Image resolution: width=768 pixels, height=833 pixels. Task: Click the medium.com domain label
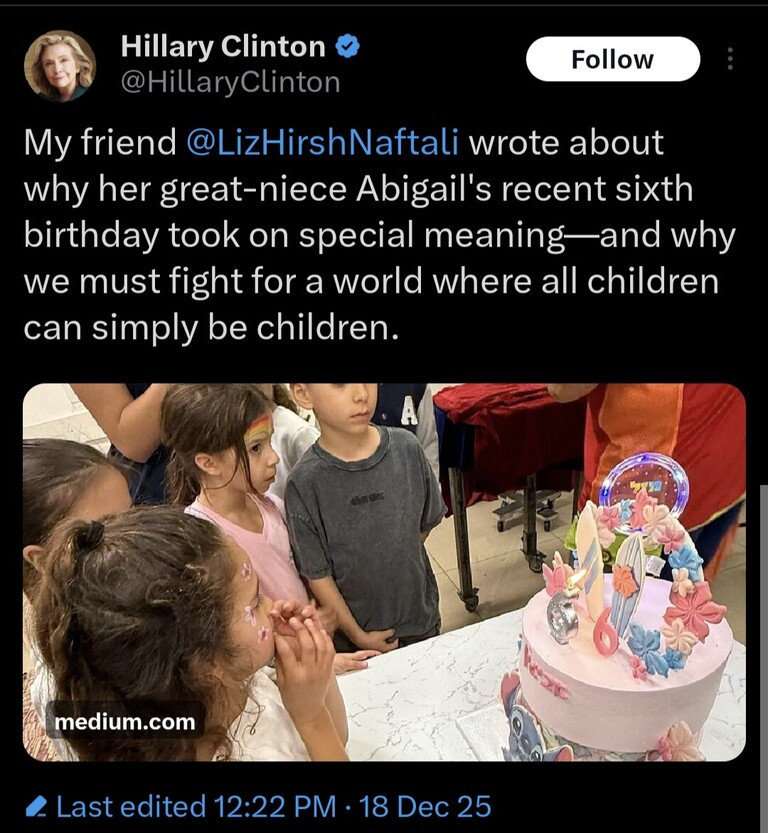pos(125,721)
